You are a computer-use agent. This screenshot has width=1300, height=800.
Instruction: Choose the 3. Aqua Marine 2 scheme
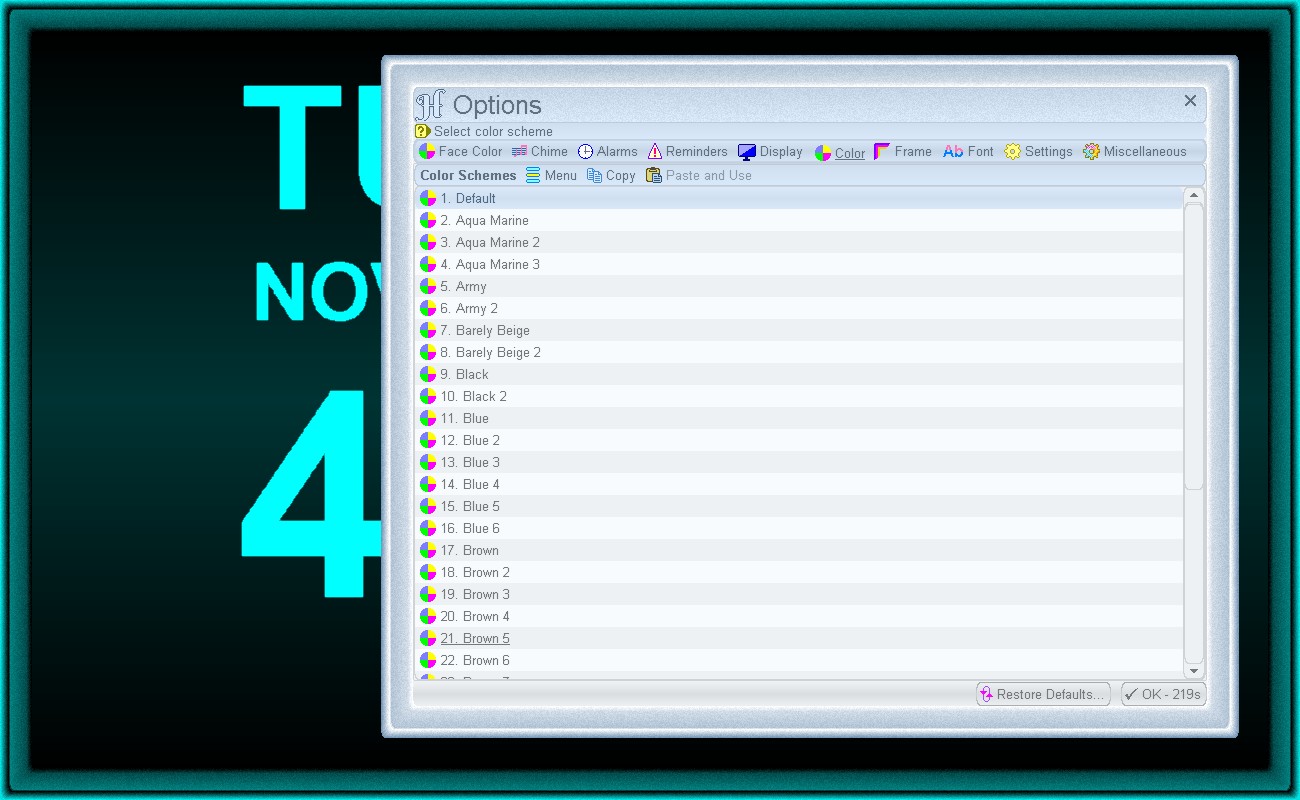799,242
